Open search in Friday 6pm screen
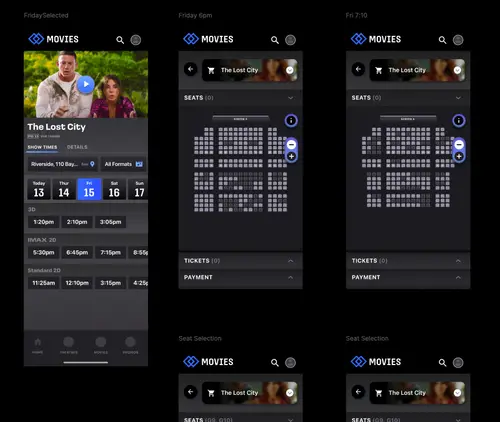Image resolution: width=500 pixels, height=422 pixels. [x=275, y=40]
